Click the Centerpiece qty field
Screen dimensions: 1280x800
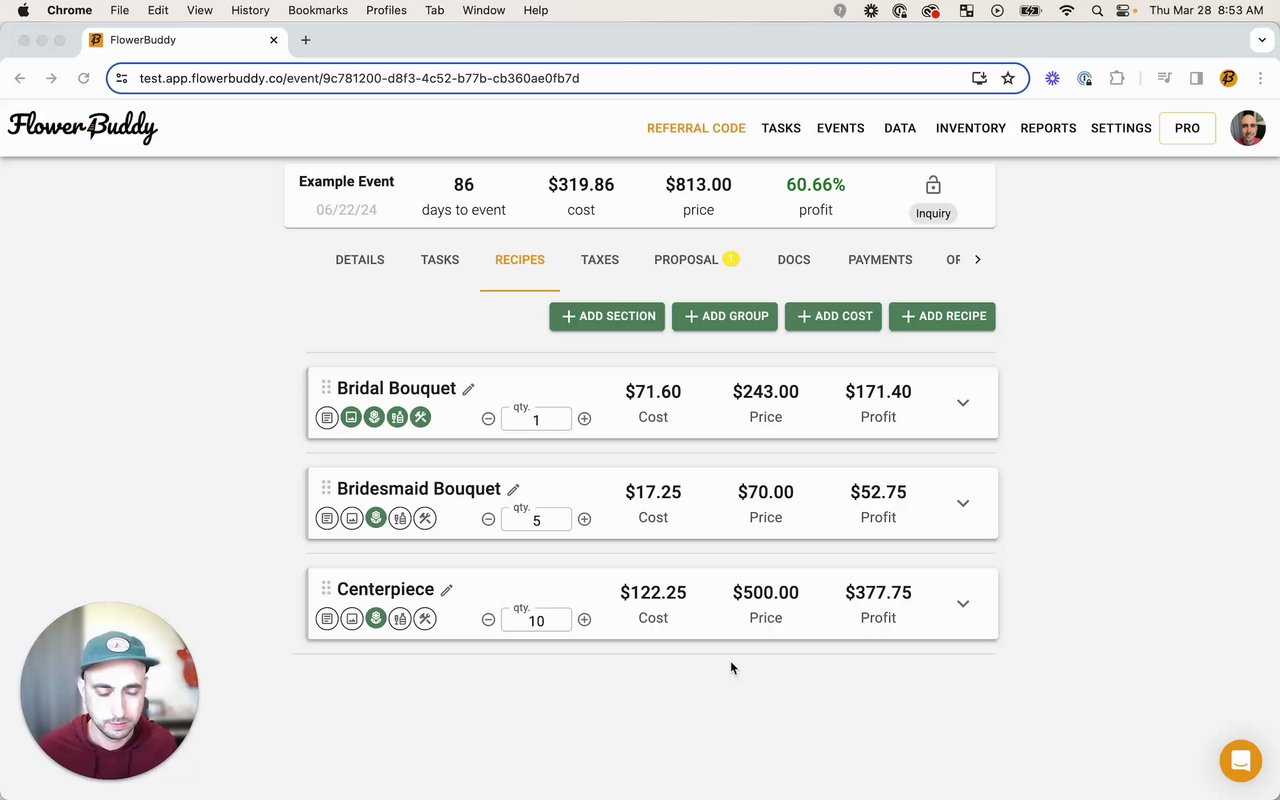coord(536,620)
